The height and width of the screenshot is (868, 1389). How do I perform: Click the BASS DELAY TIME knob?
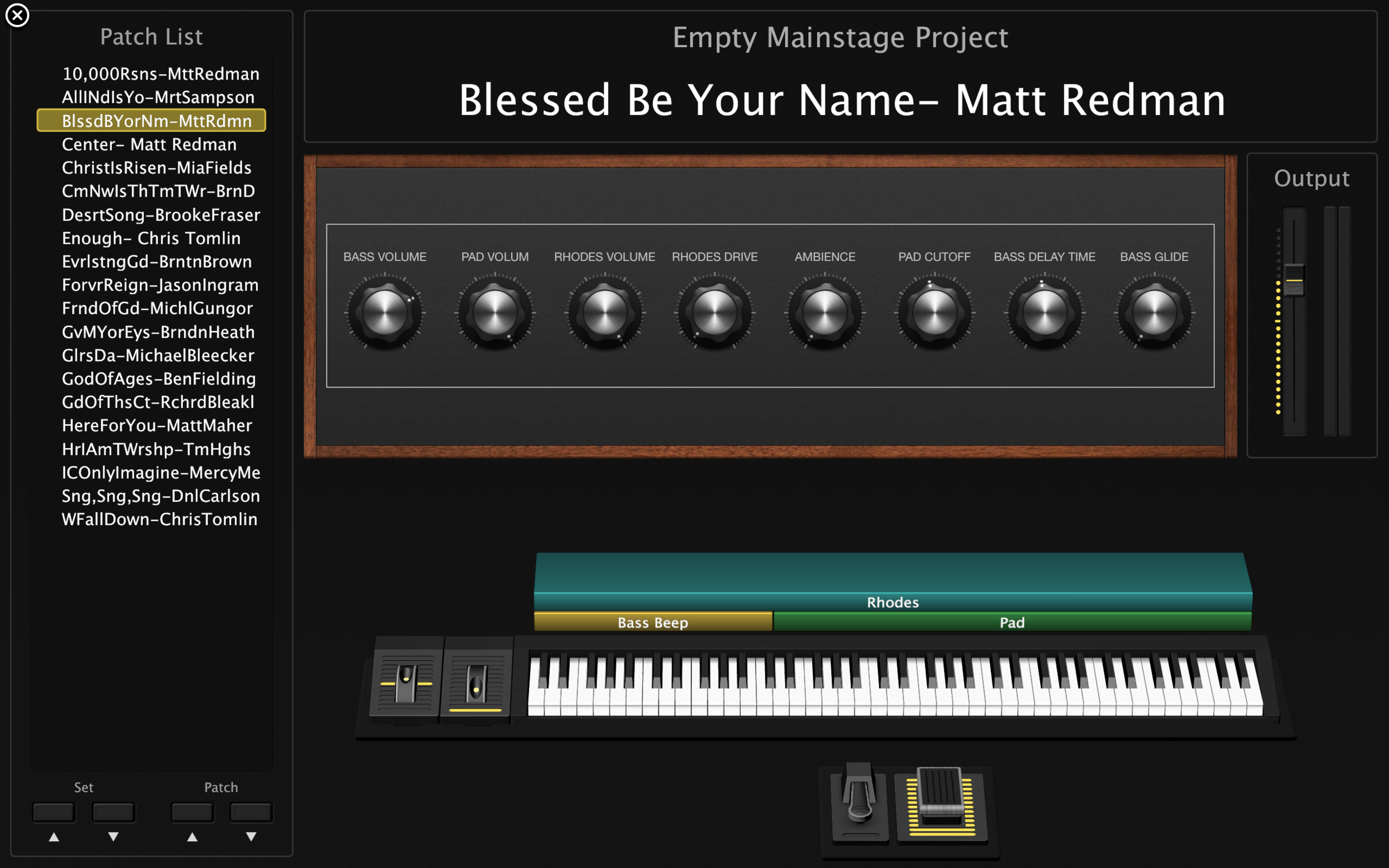pyautogui.click(x=1045, y=312)
